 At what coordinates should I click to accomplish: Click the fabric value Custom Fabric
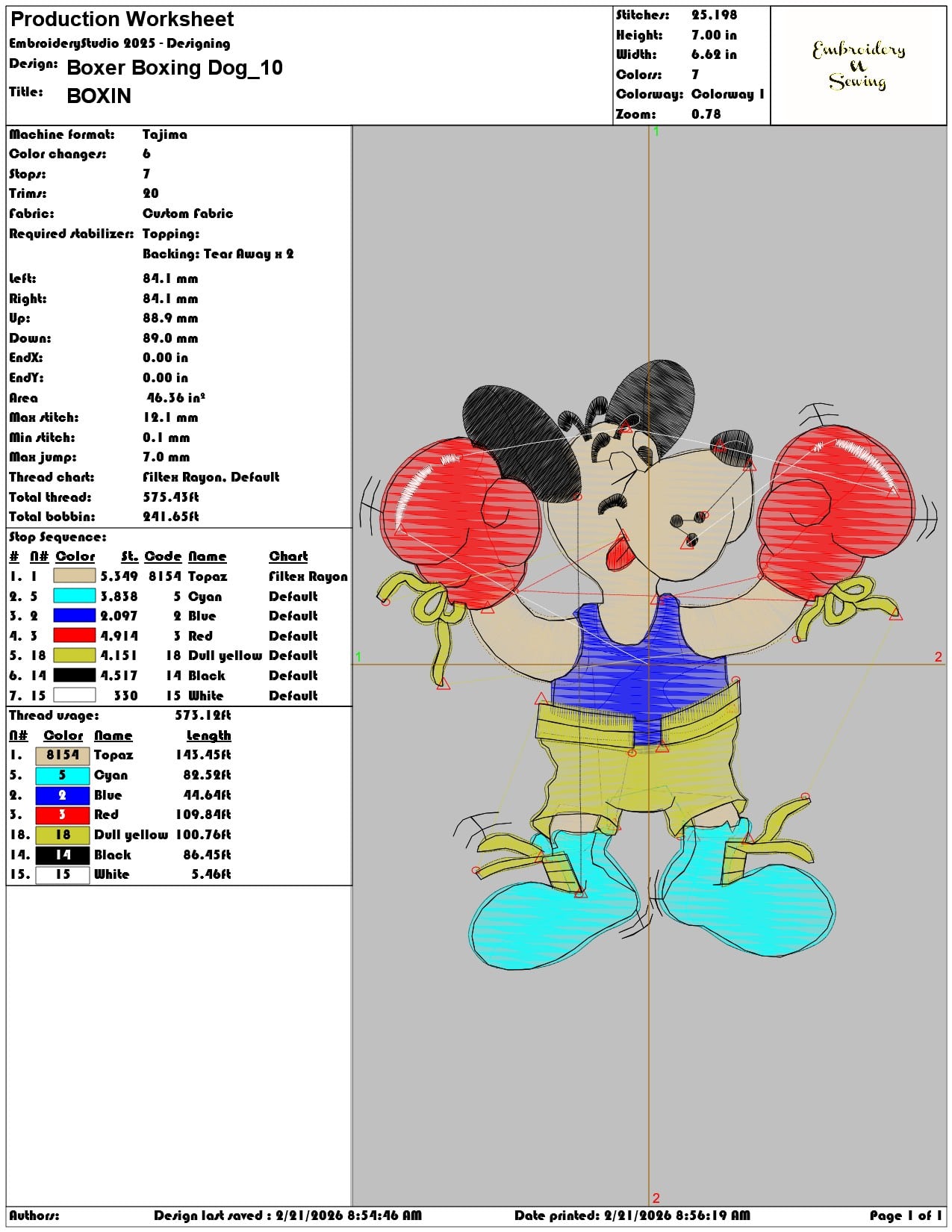187,214
